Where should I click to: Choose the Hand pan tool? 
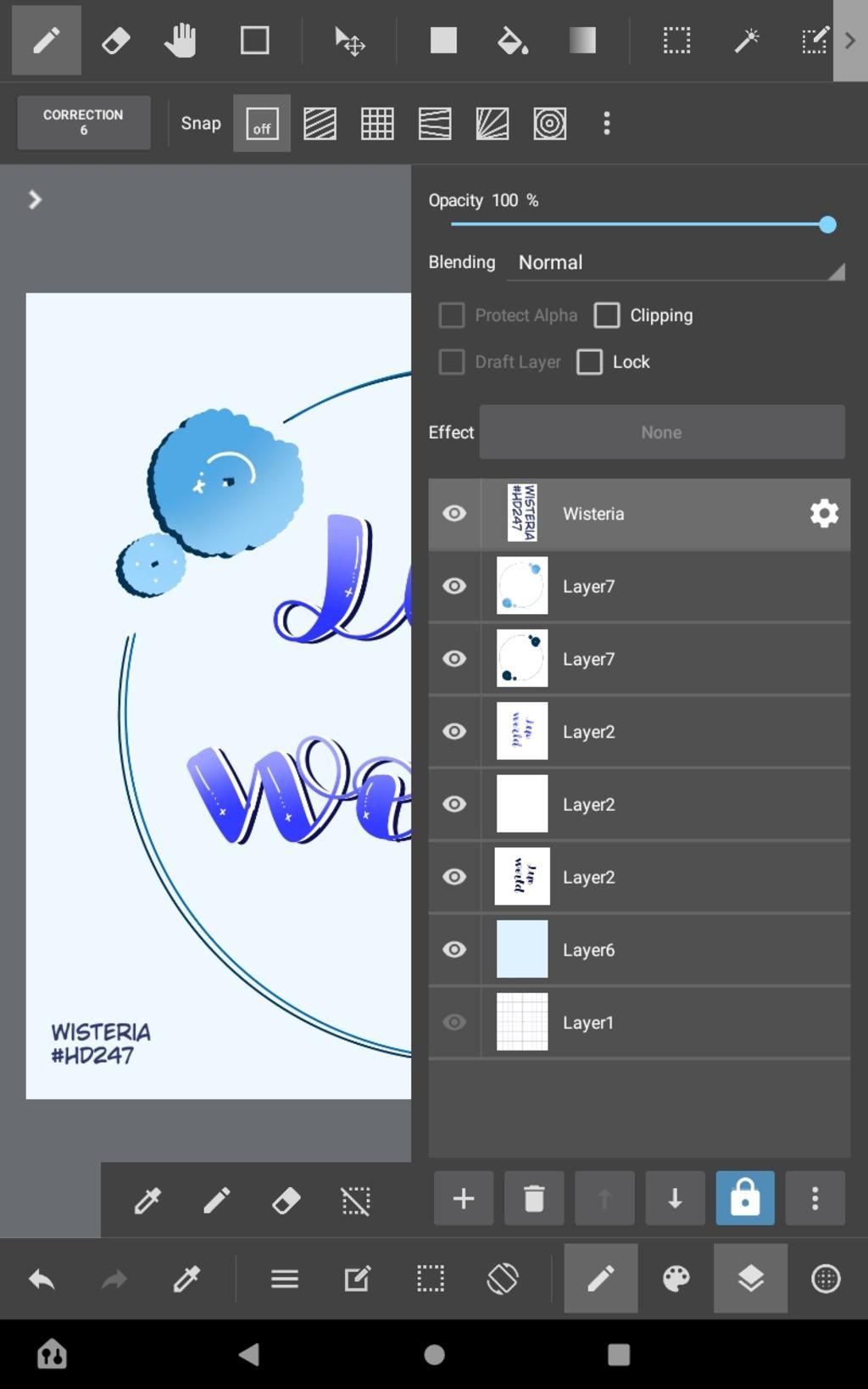click(x=181, y=40)
